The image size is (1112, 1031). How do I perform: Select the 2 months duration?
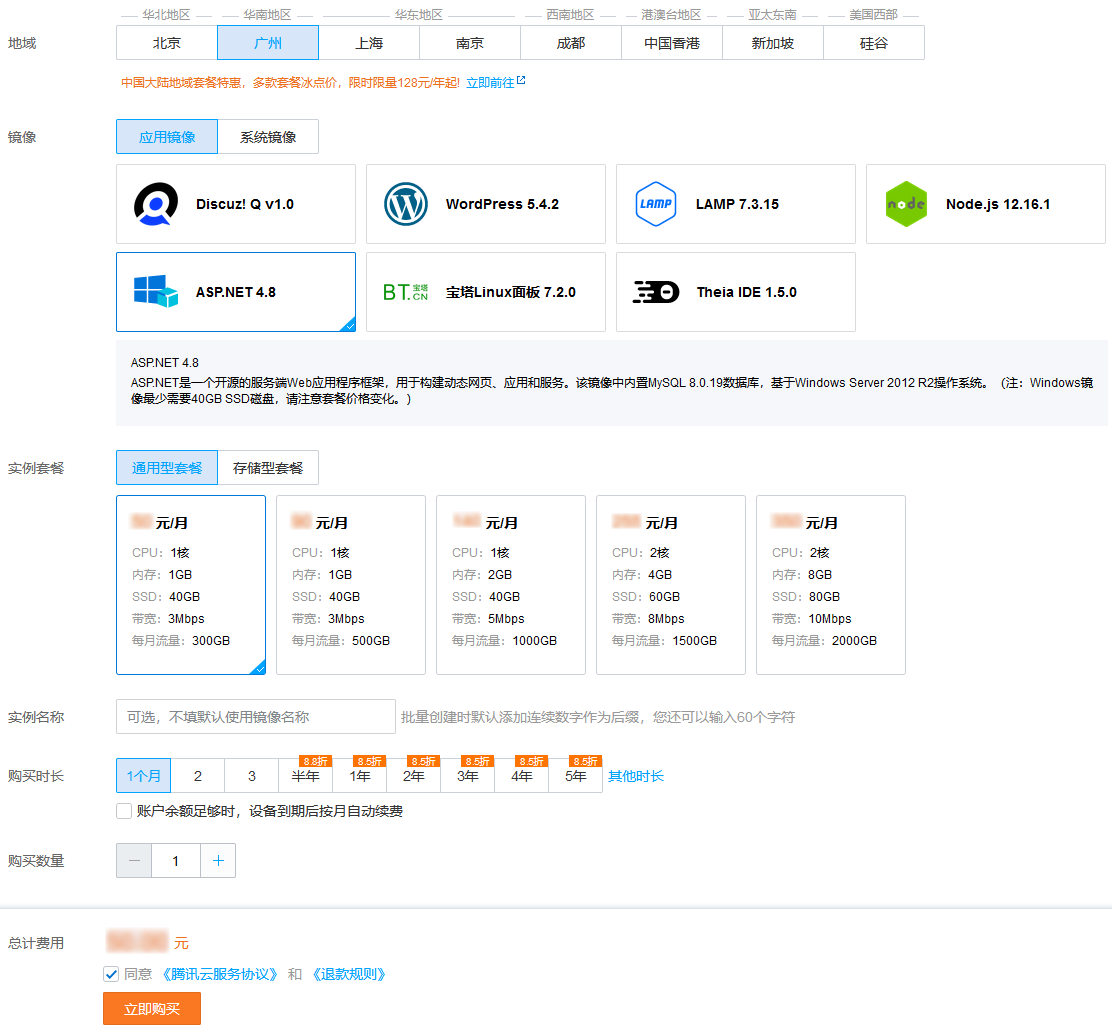(198, 776)
